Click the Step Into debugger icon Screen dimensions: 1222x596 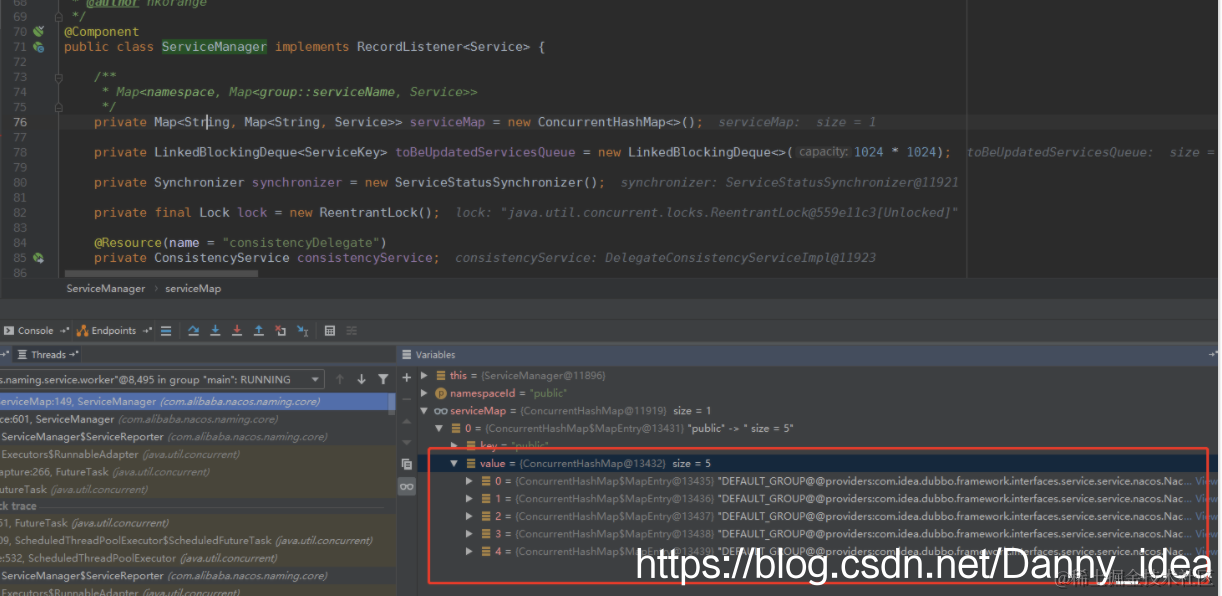click(215, 331)
